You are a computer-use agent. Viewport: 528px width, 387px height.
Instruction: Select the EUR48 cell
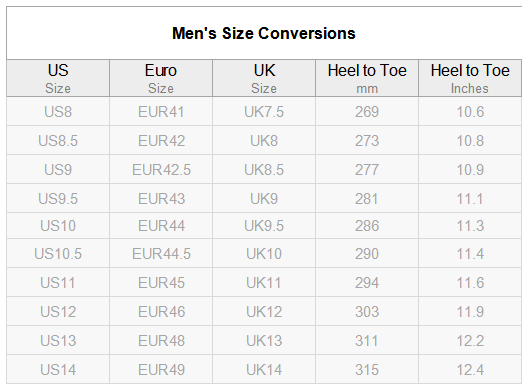[x=161, y=341]
